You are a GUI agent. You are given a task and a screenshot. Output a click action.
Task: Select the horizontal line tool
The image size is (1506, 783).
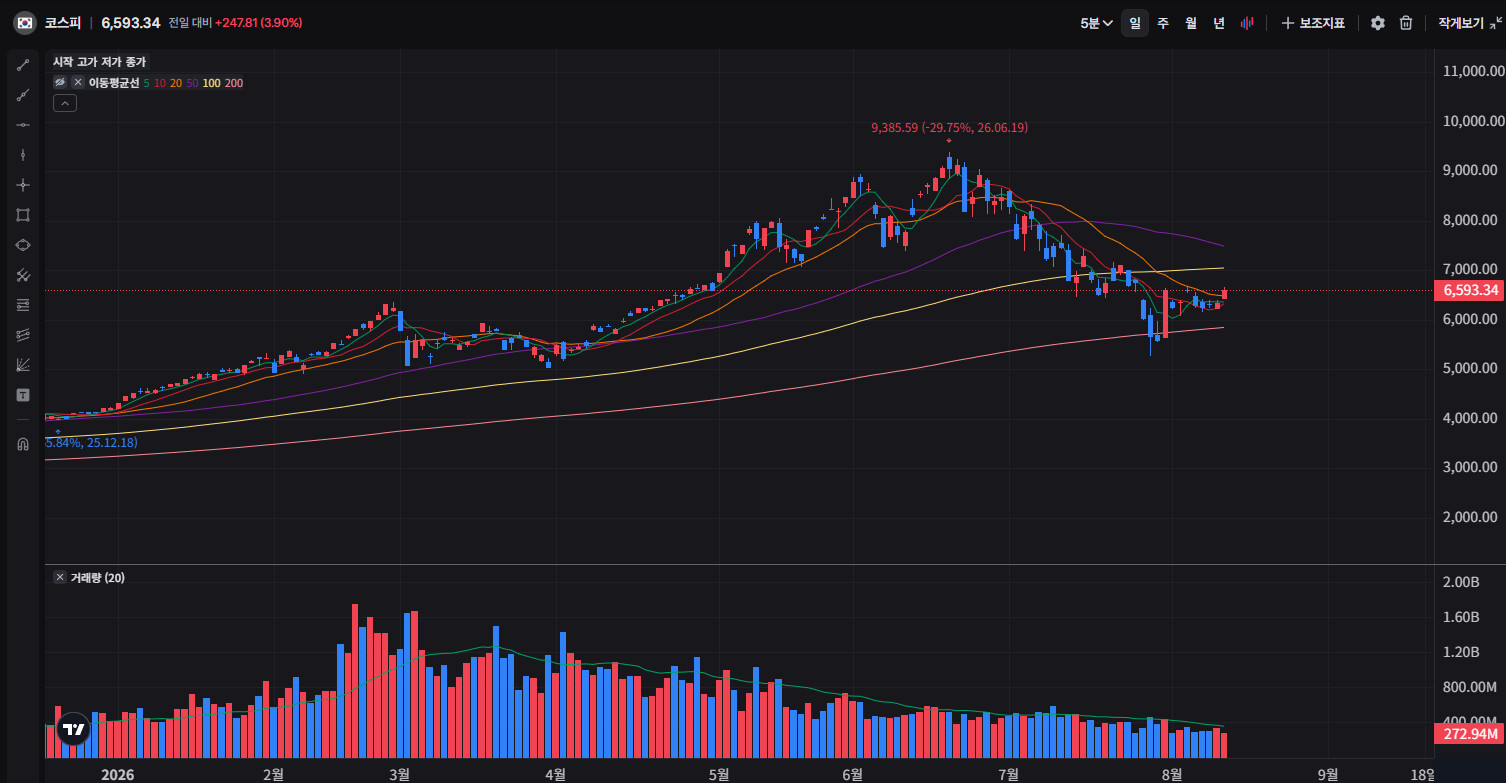(x=23, y=125)
